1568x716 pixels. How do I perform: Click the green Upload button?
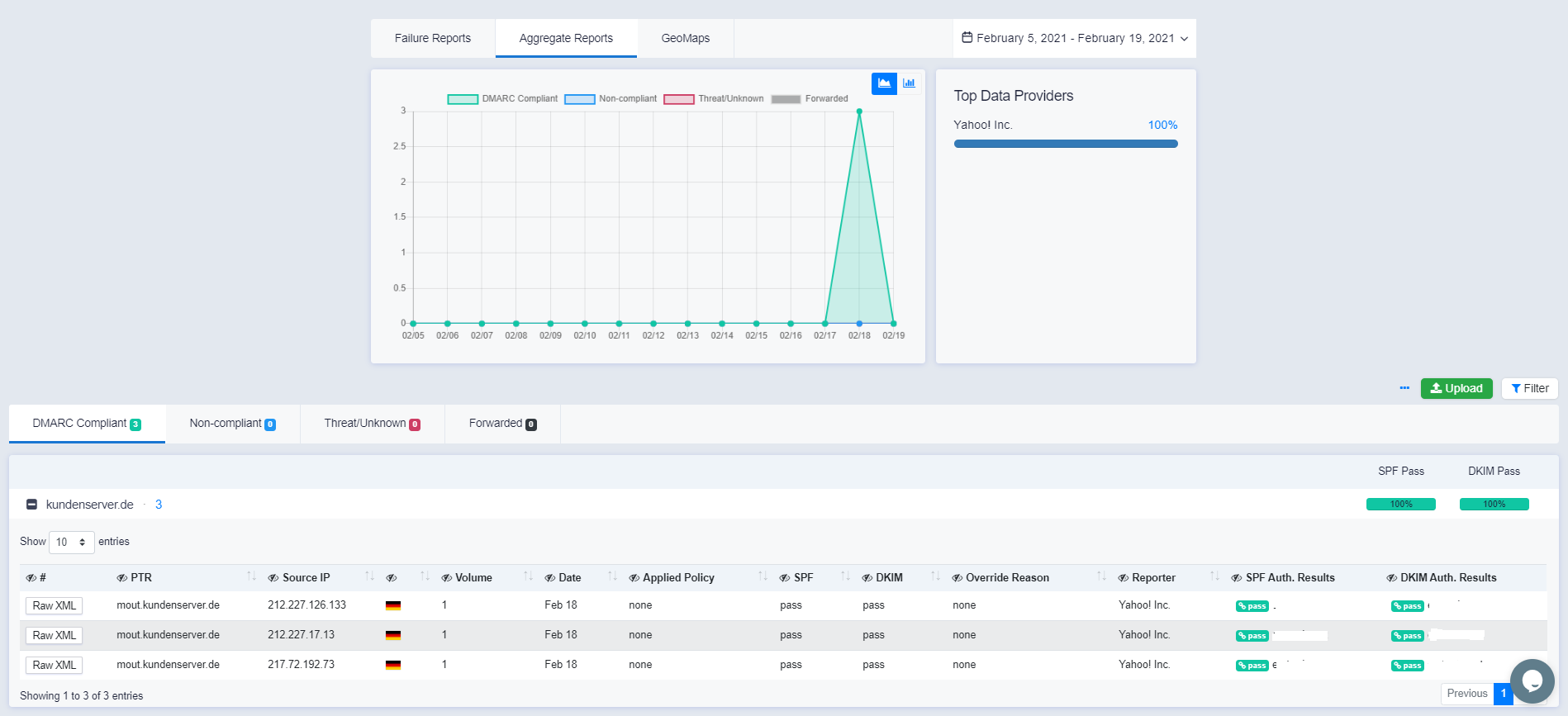1456,388
